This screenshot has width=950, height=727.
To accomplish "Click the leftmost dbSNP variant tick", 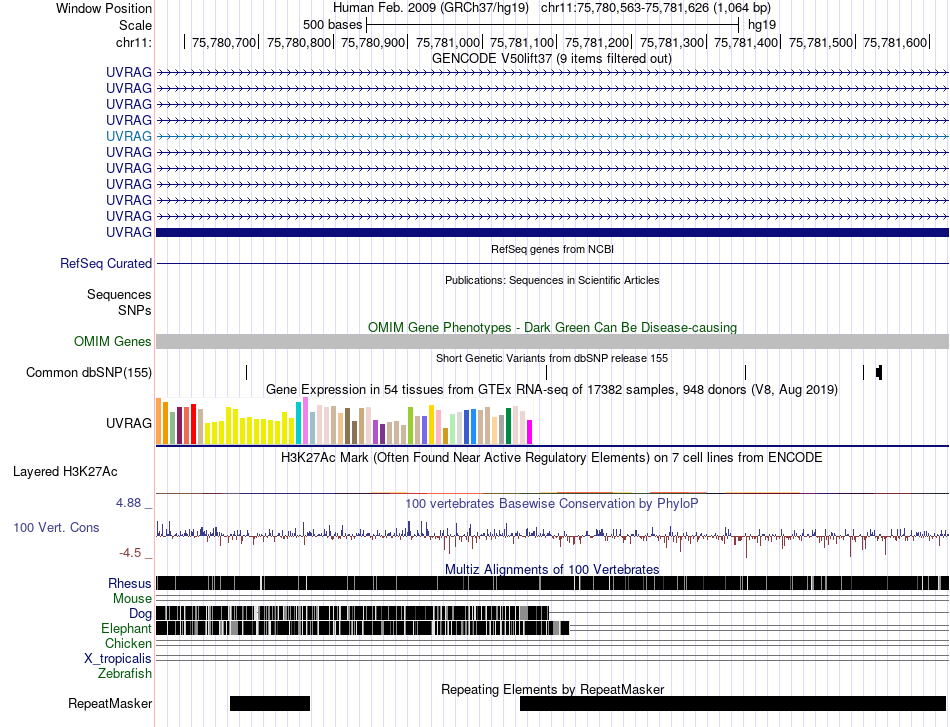I will click(247, 373).
